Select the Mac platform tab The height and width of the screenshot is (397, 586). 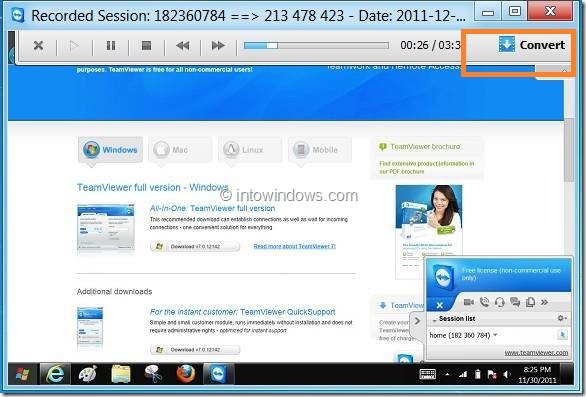coord(180,150)
